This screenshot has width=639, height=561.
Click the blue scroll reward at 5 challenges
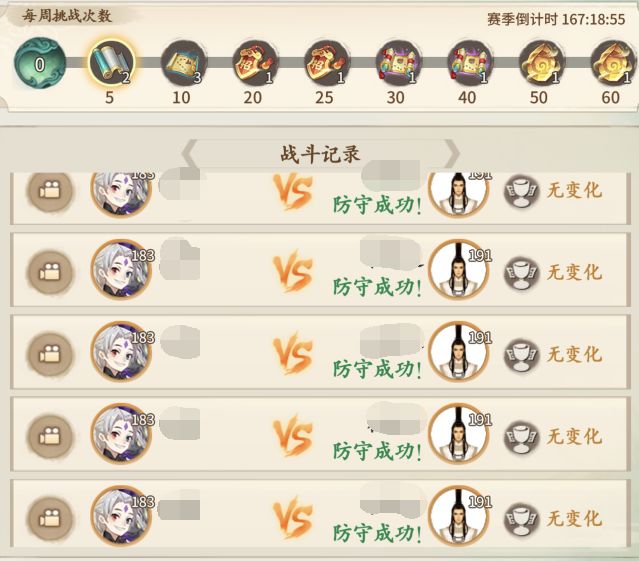coord(111,63)
